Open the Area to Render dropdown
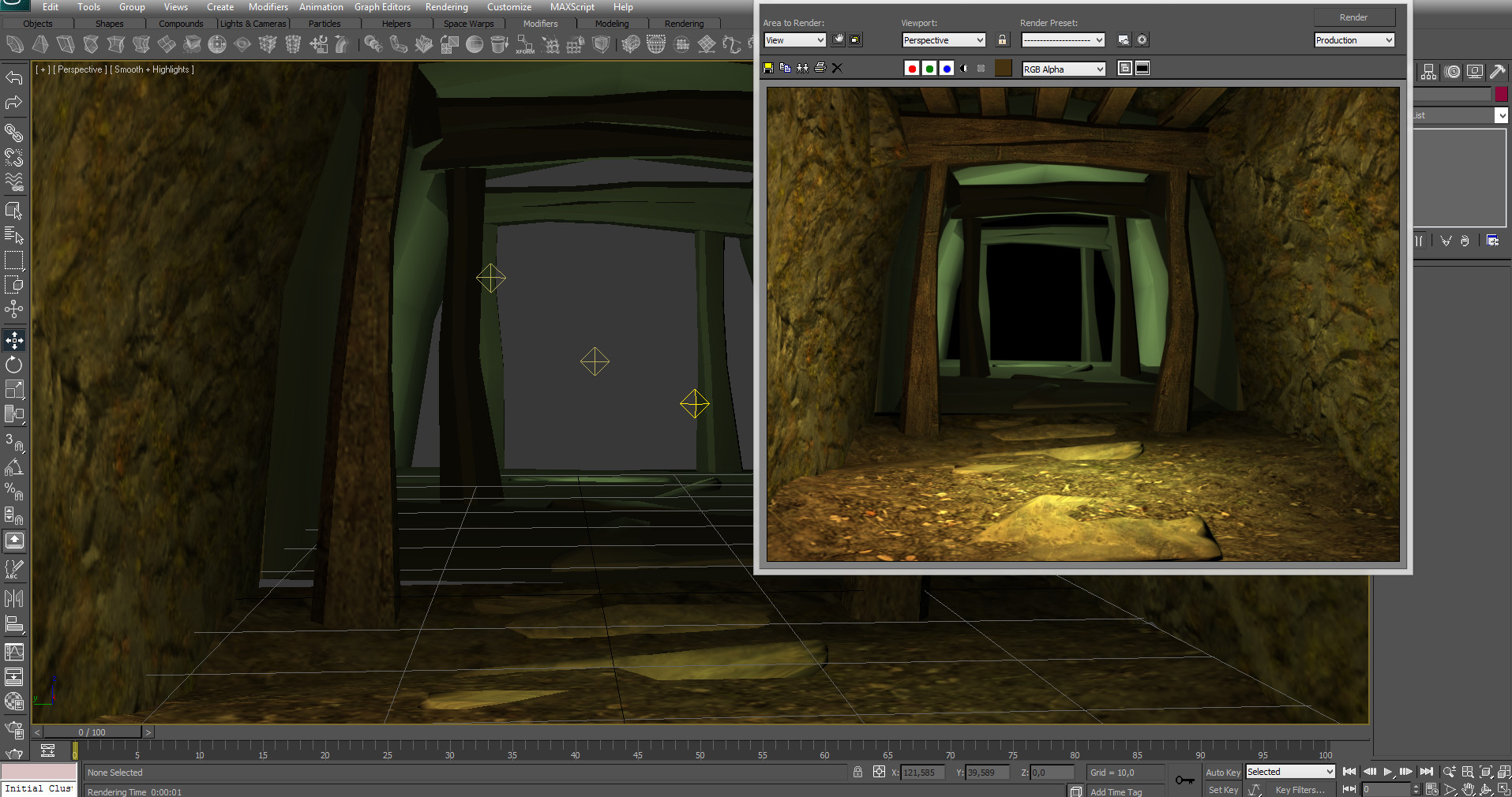The height and width of the screenshot is (797, 1512). 794,40
